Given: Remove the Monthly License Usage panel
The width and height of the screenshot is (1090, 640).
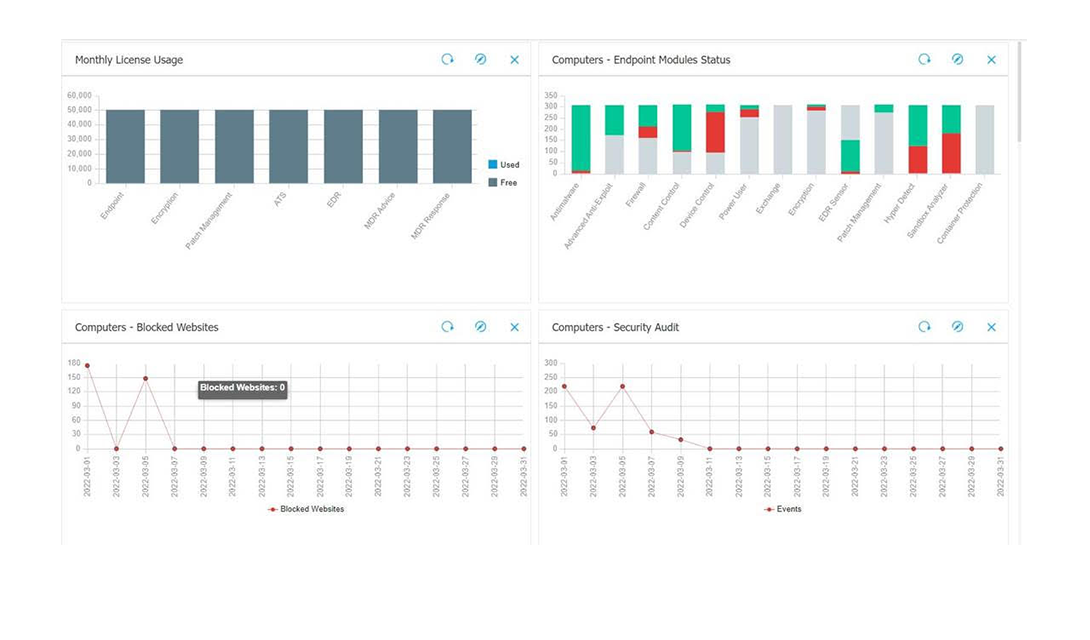Looking at the screenshot, I should pos(515,60).
